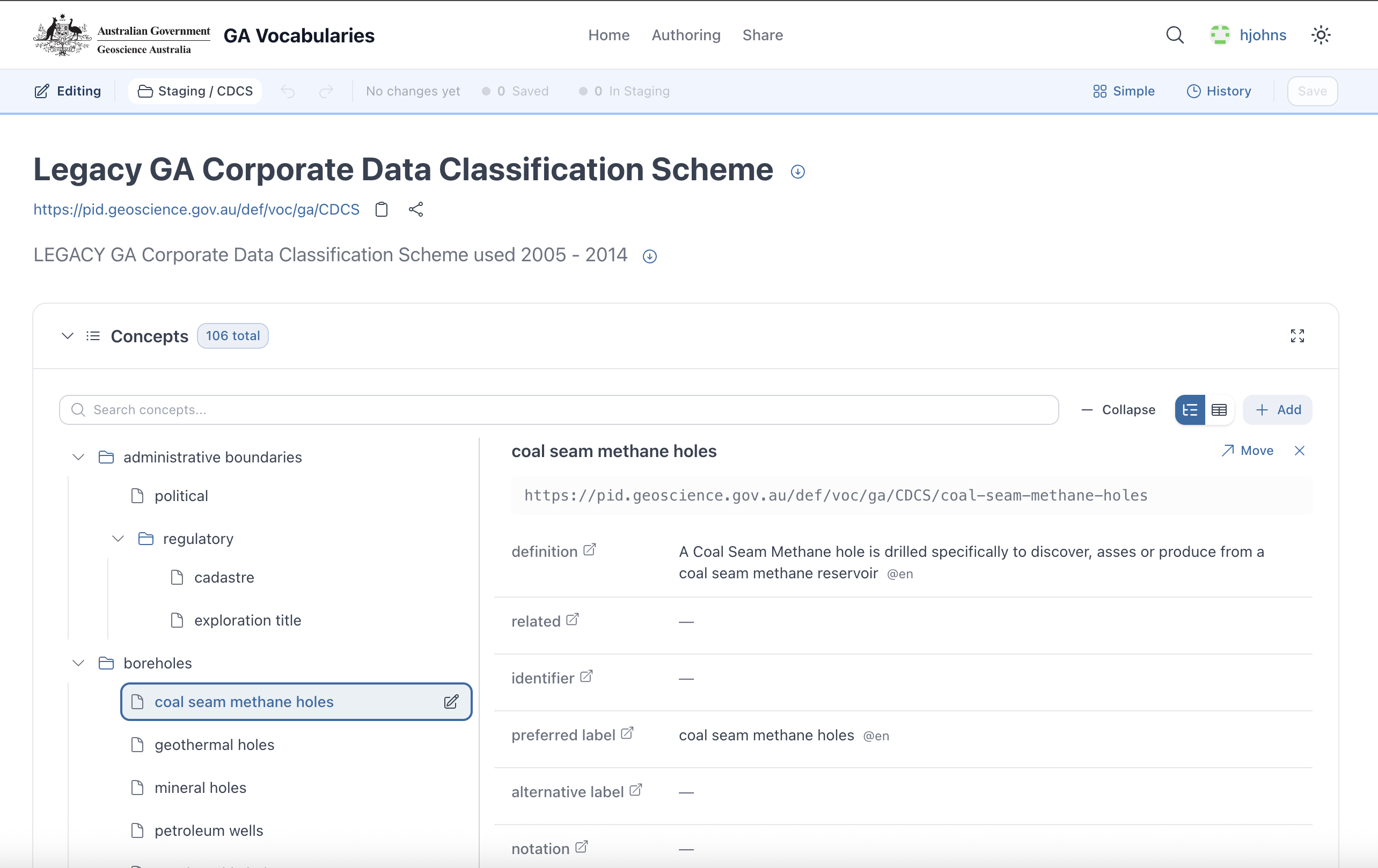
Task: Edit the preferred label property icon
Action: 627,733
